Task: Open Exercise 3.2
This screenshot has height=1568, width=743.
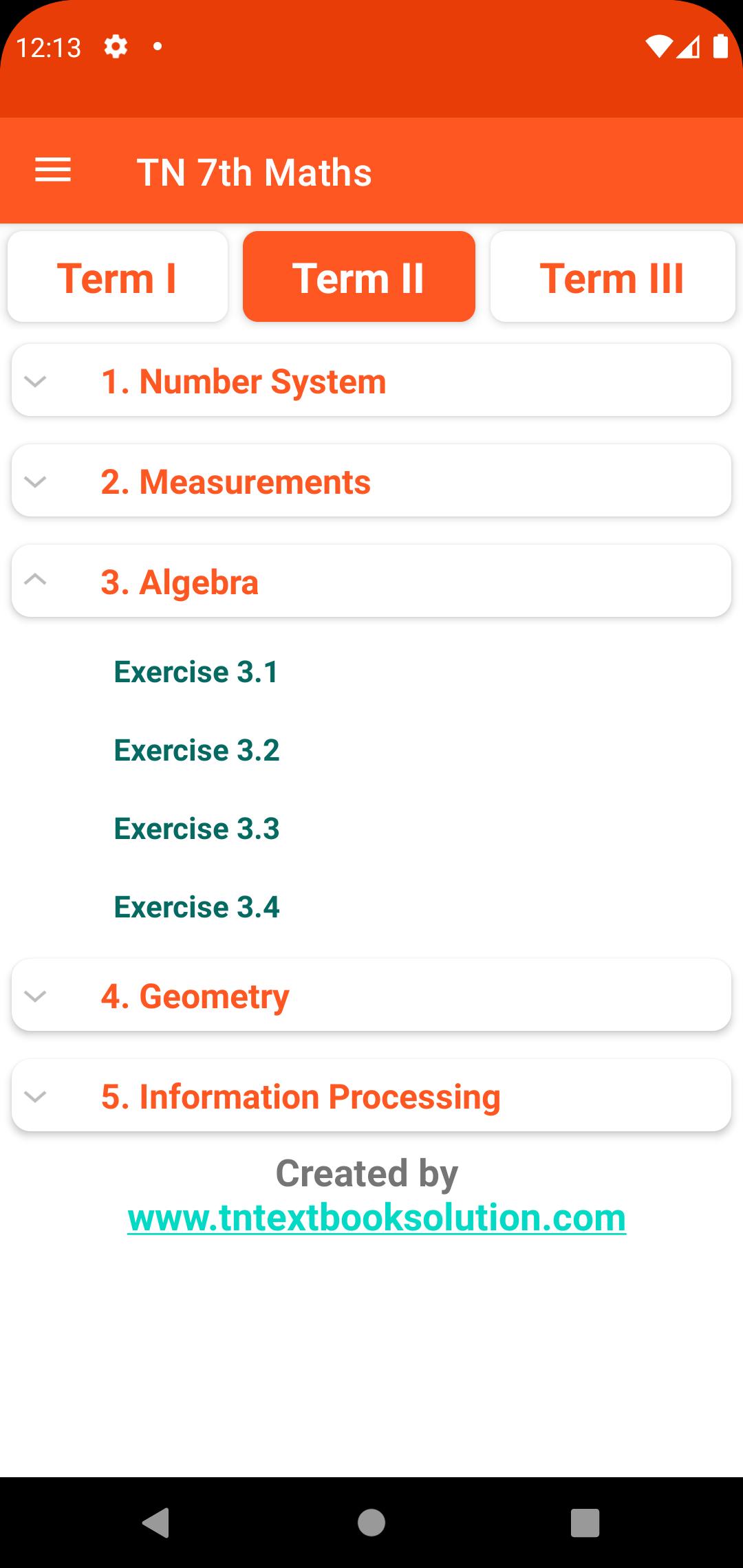Action: coord(197,750)
